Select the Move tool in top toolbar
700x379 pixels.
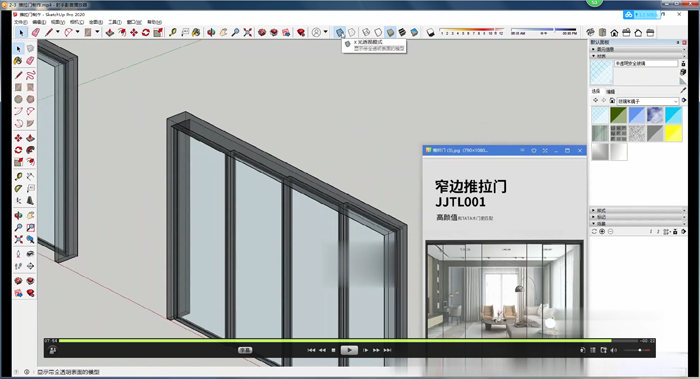pyautogui.click(x=134, y=33)
